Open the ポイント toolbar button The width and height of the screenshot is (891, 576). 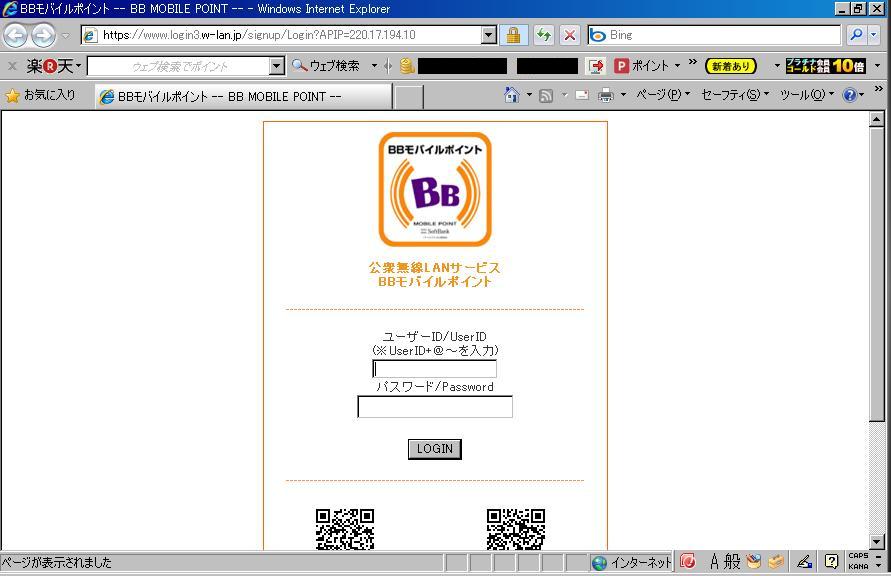tap(642, 66)
